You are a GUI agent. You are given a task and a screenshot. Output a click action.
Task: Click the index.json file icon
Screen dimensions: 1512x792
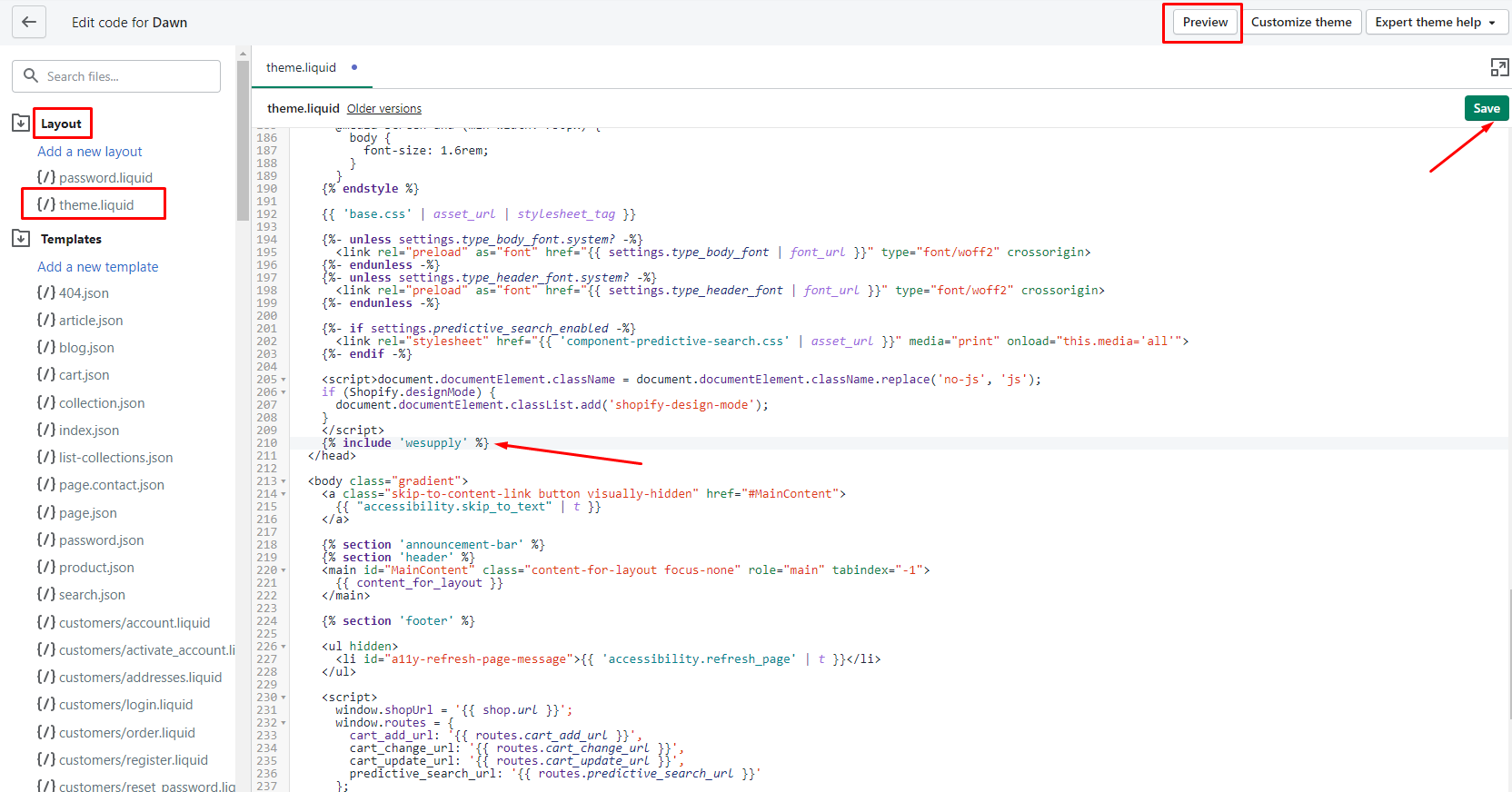(x=46, y=430)
